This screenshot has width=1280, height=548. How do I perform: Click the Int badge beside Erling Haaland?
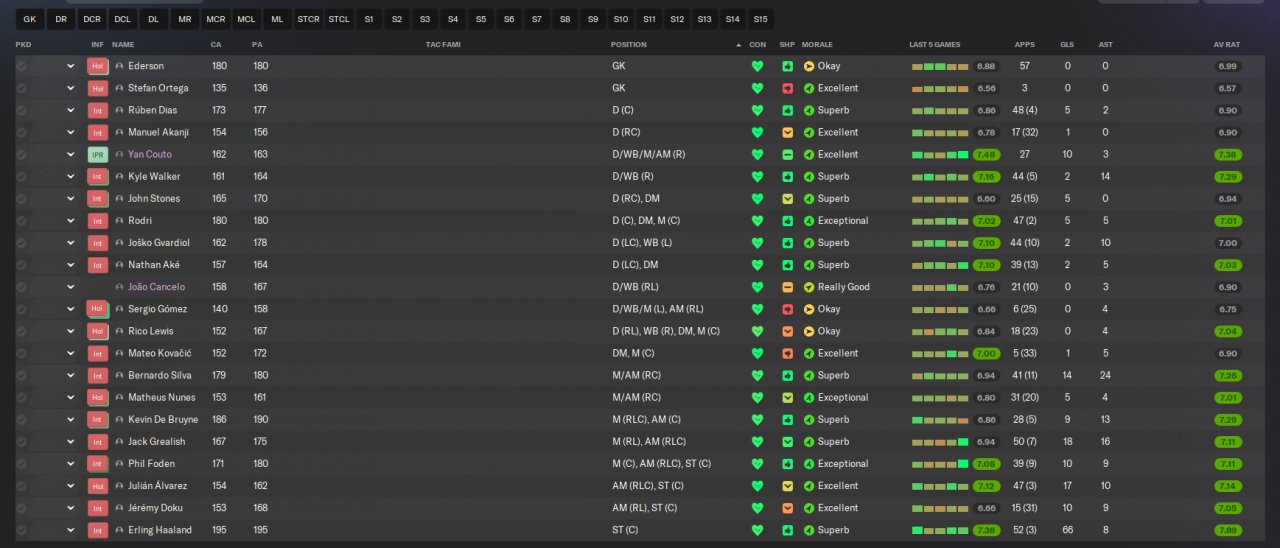(97, 530)
